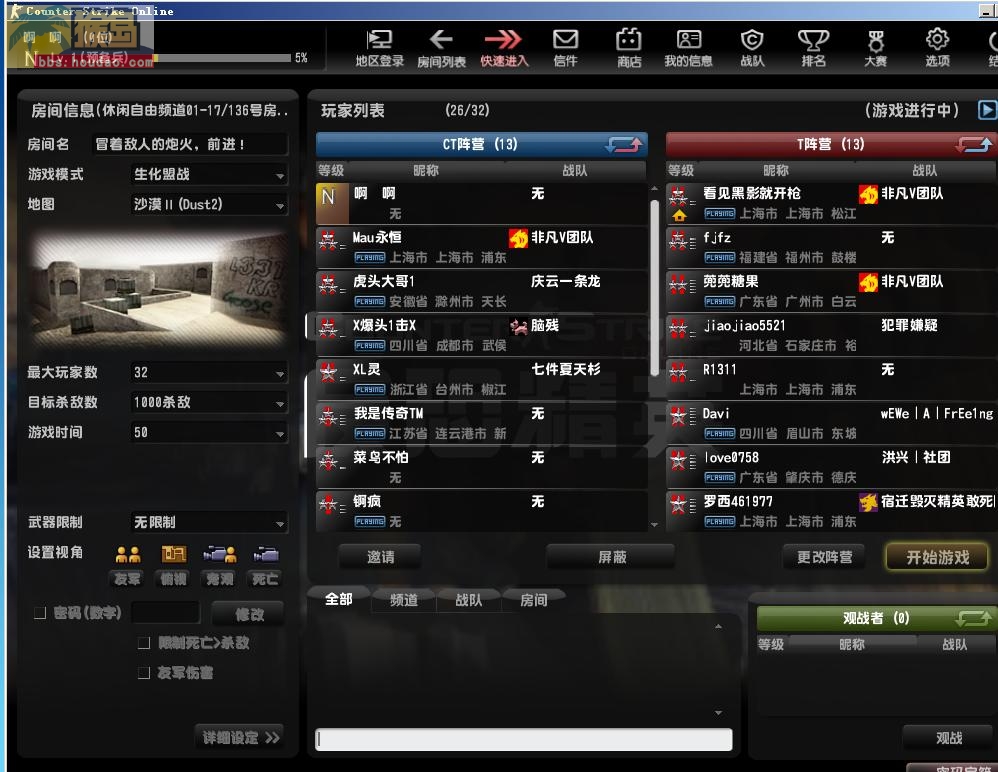The height and width of the screenshot is (772, 998).
Task: Click the blue play icon beside 游戏进行中
Action: pyautogui.click(x=987, y=110)
